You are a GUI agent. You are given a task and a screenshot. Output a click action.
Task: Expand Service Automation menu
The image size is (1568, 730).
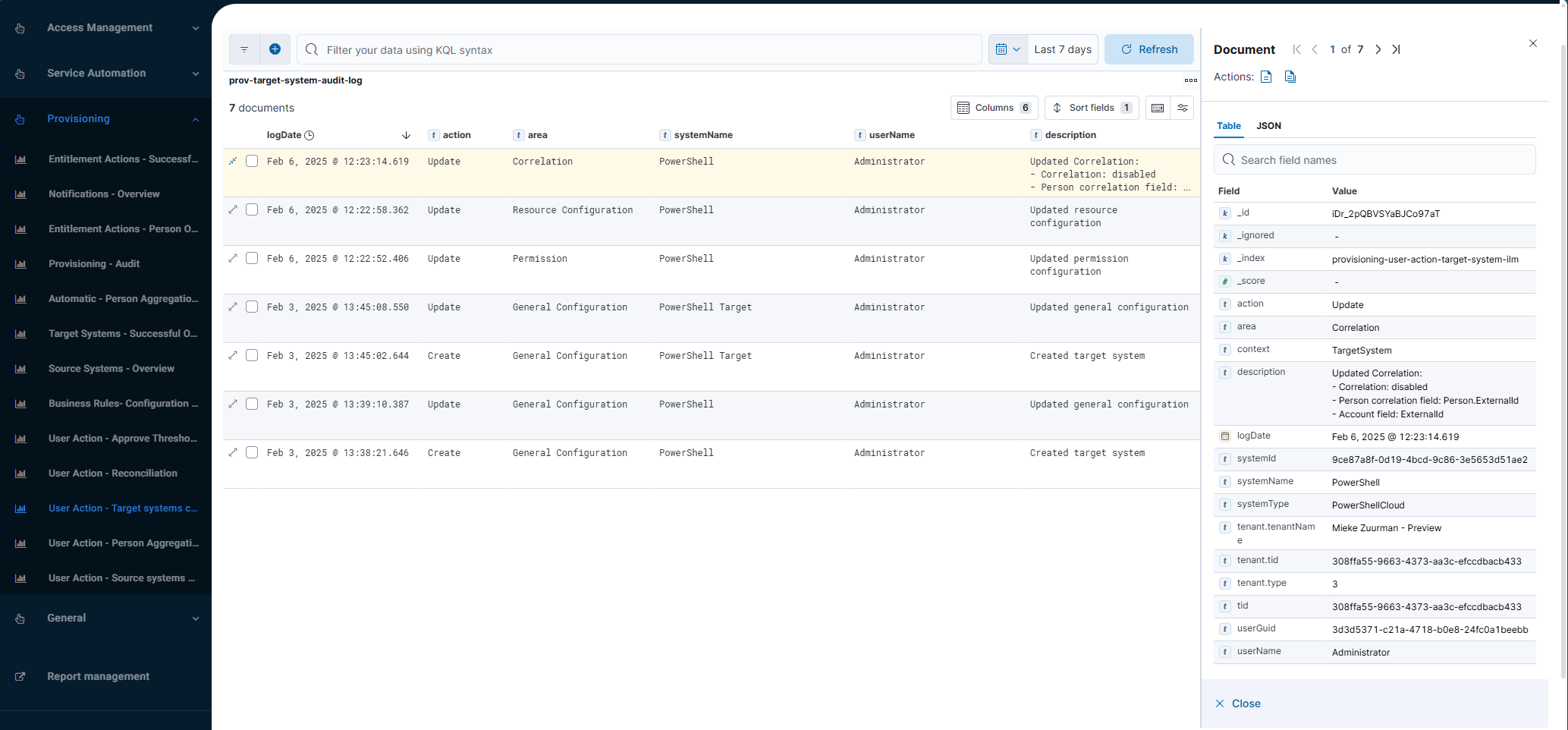[106, 73]
